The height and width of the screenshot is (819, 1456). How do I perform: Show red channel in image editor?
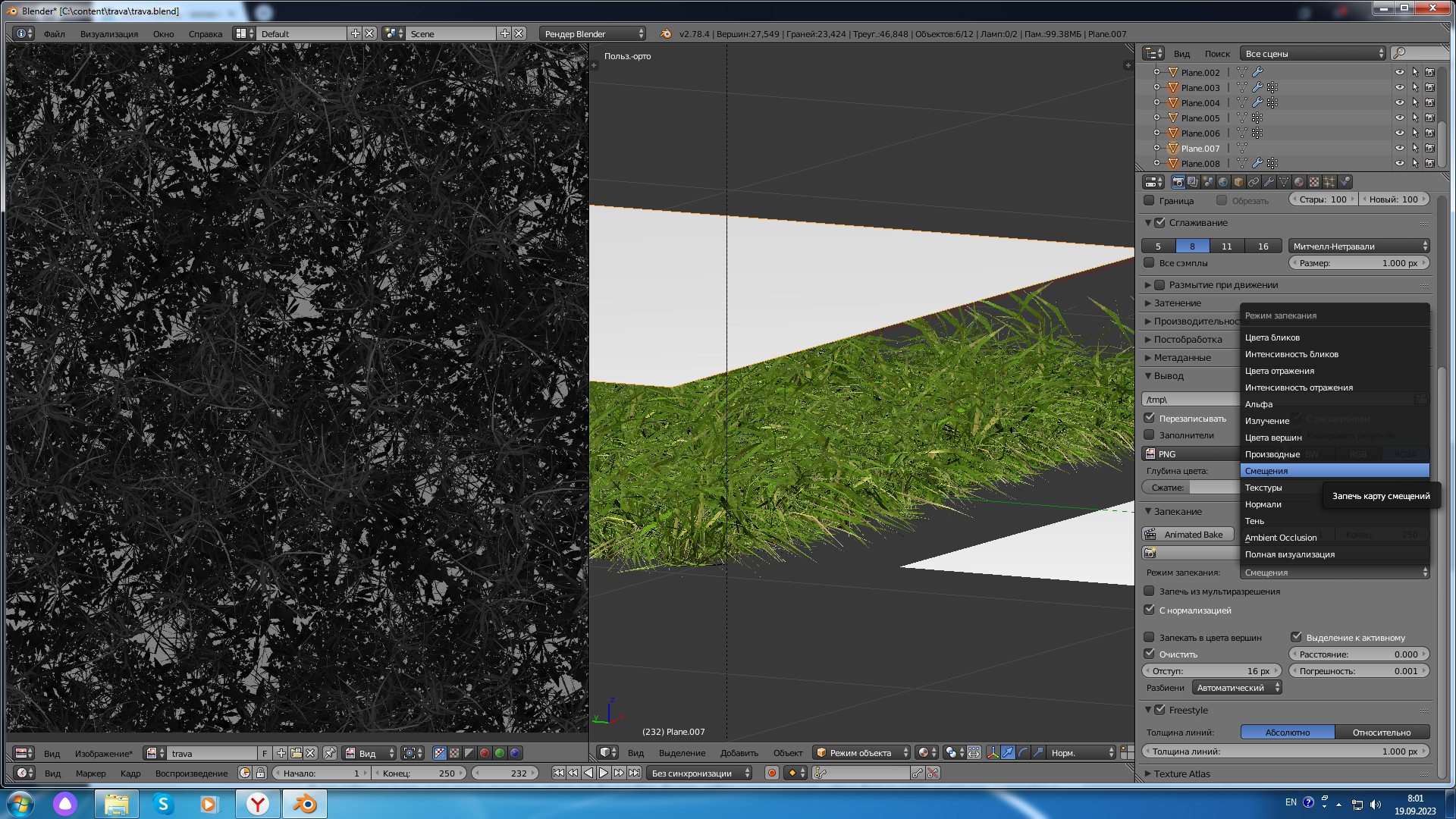coord(485,753)
